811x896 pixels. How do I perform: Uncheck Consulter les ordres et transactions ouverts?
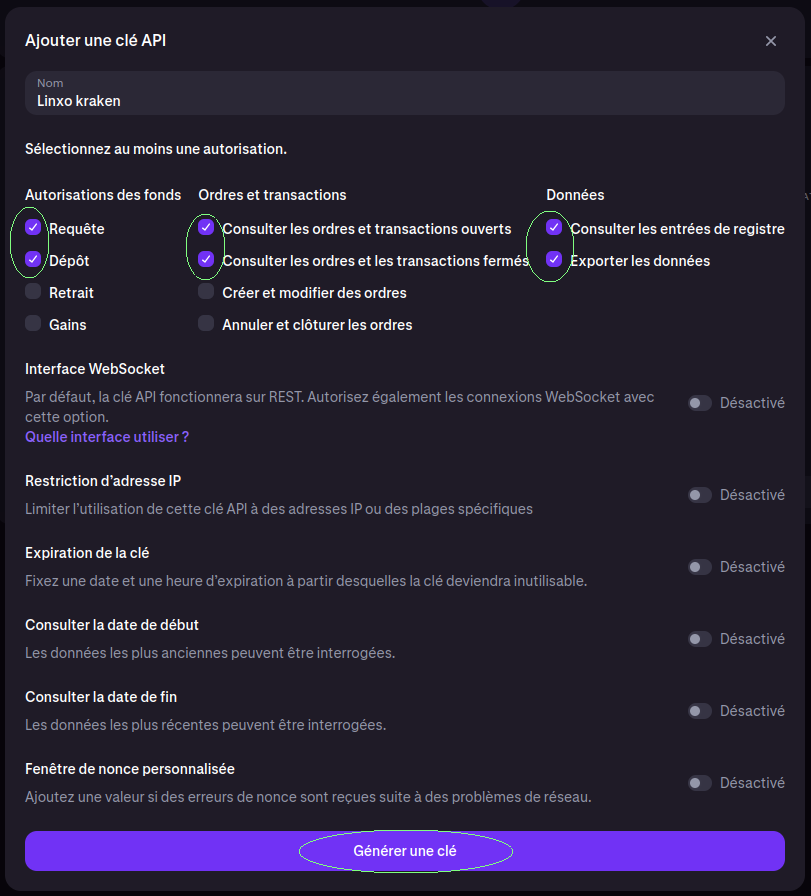coord(206,227)
